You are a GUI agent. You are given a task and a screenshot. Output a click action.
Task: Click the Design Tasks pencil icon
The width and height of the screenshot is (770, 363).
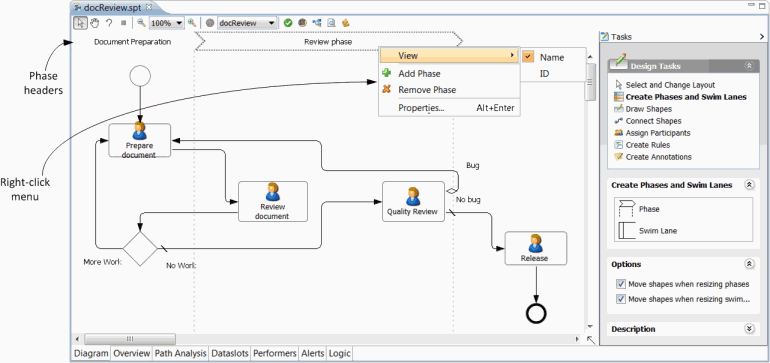pyautogui.click(x=619, y=62)
